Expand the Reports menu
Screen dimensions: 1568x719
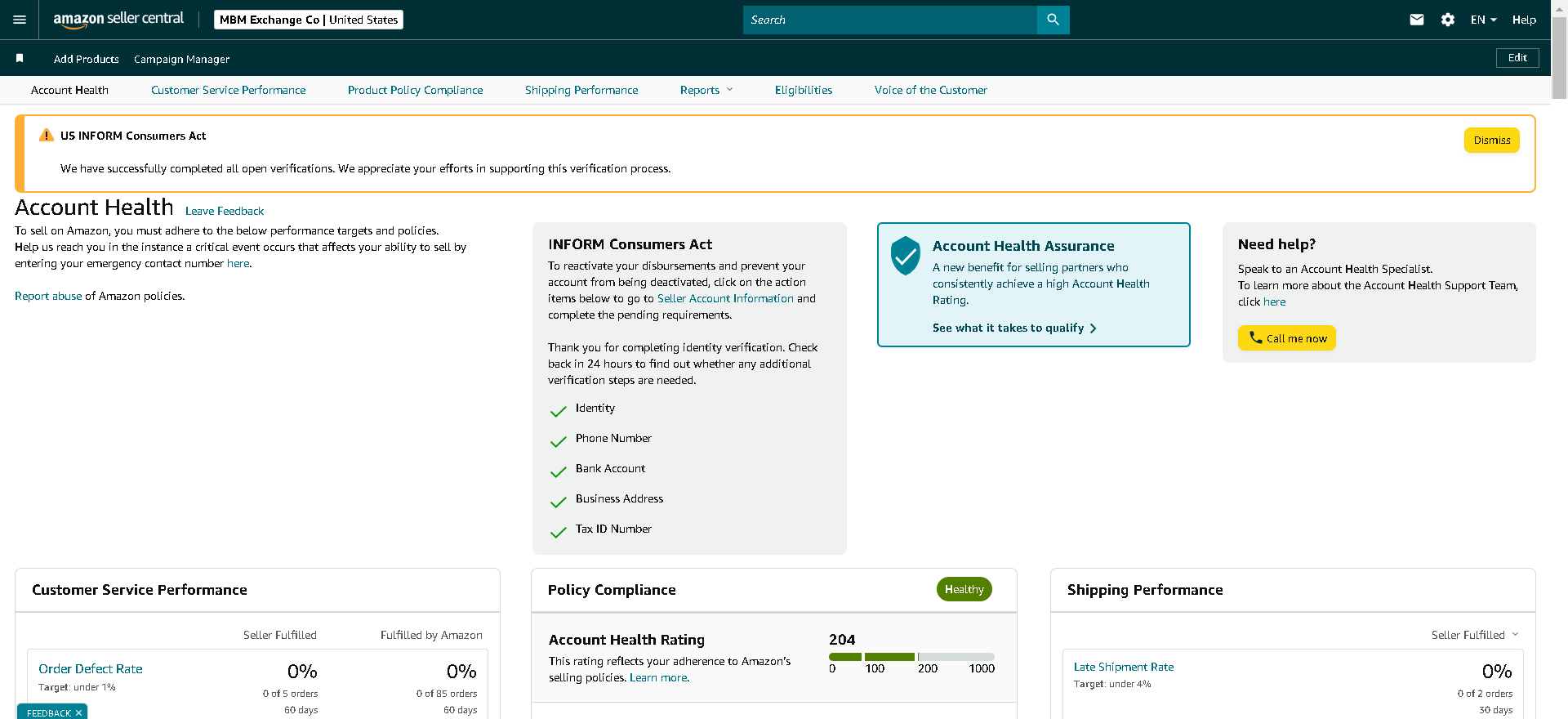click(x=706, y=90)
